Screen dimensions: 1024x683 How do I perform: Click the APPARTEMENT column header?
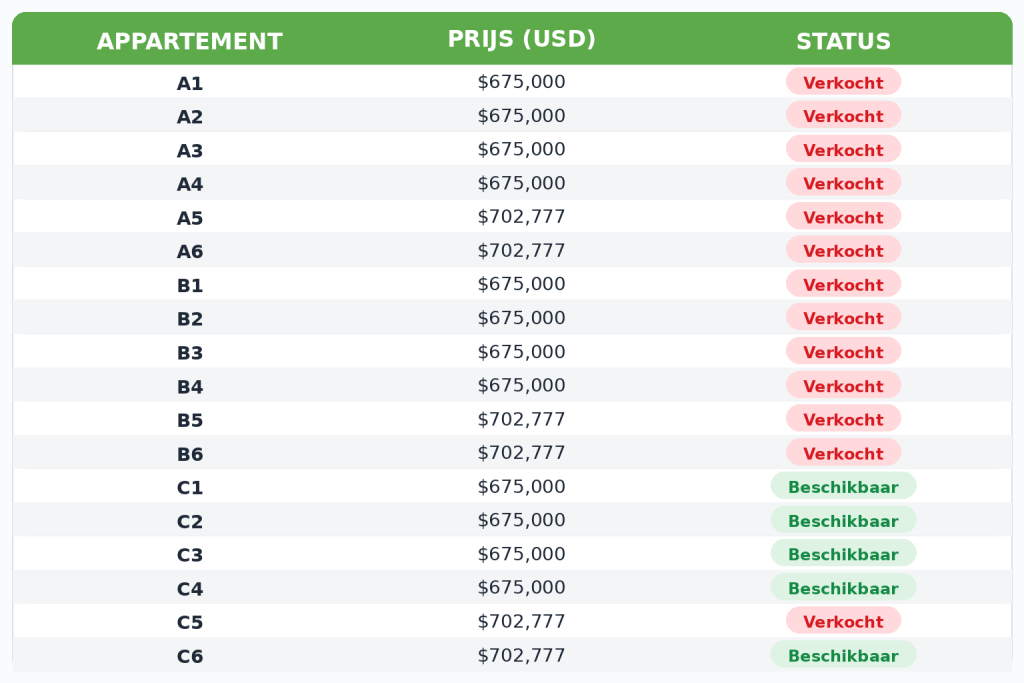pyautogui.click(x=189, y=41)
